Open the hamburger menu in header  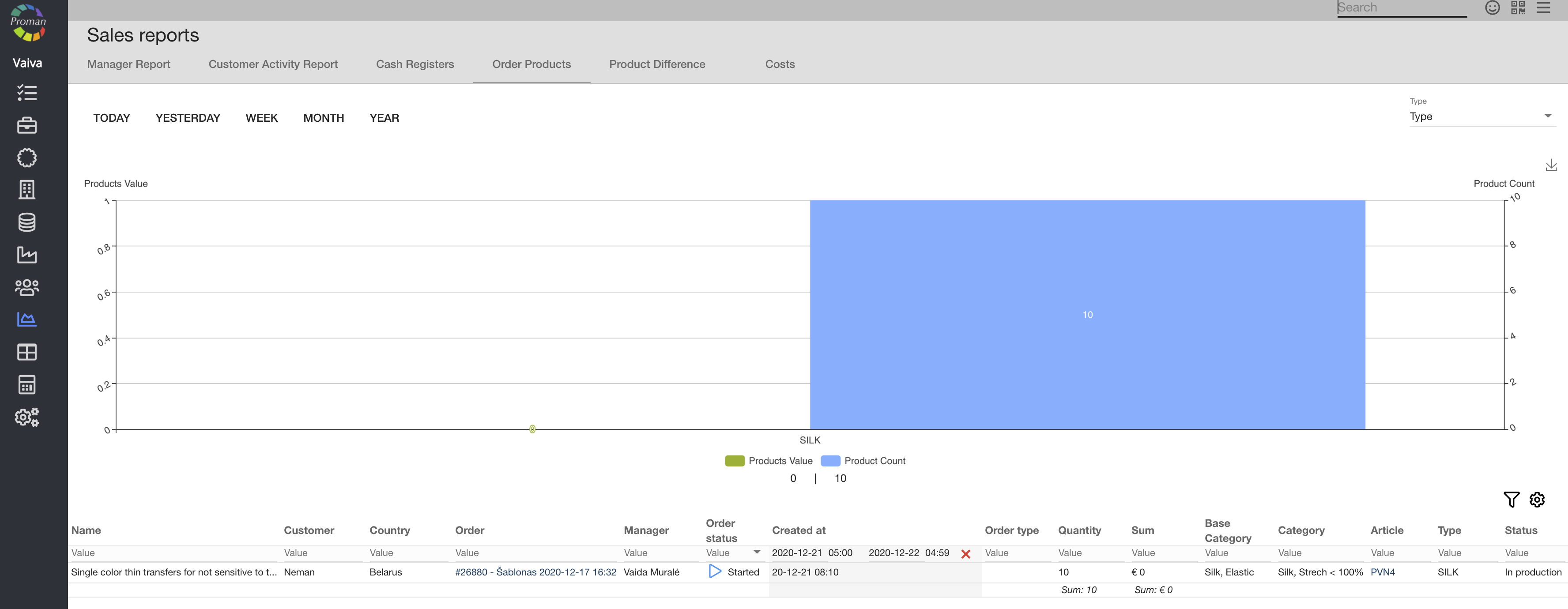coord(1543,8)
